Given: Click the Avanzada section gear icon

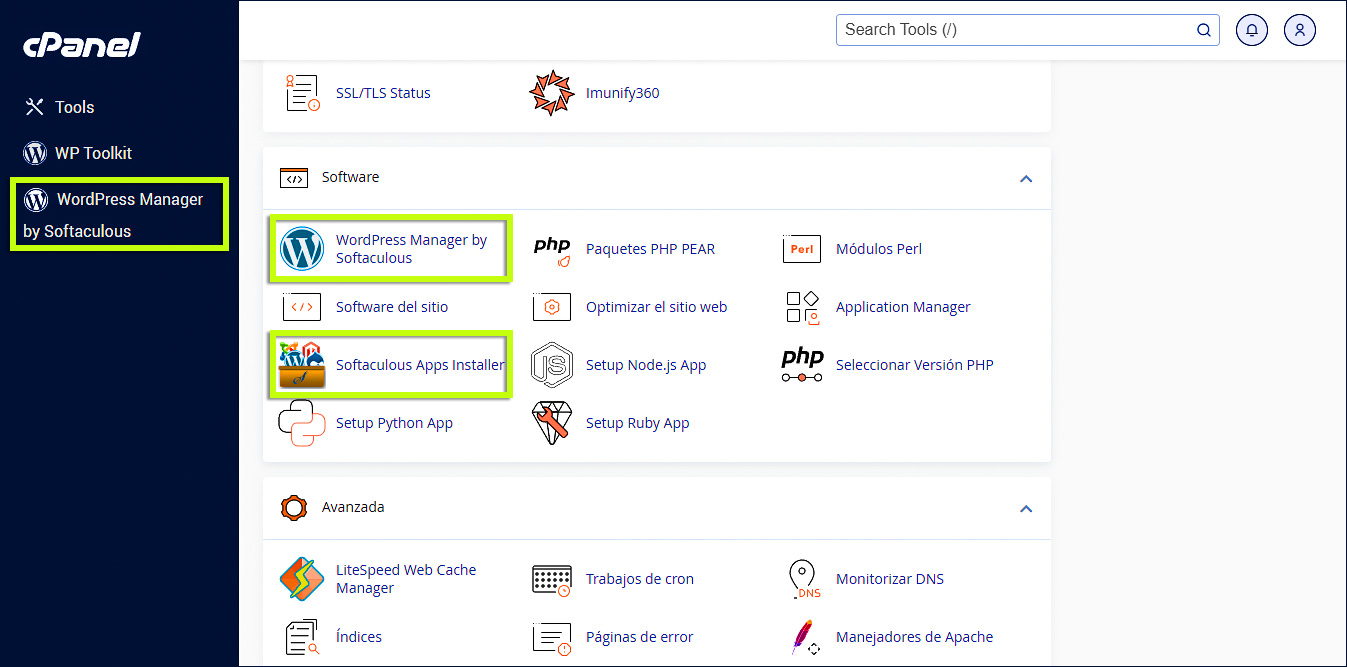Looking at the screenshot, I should [293, 508].
